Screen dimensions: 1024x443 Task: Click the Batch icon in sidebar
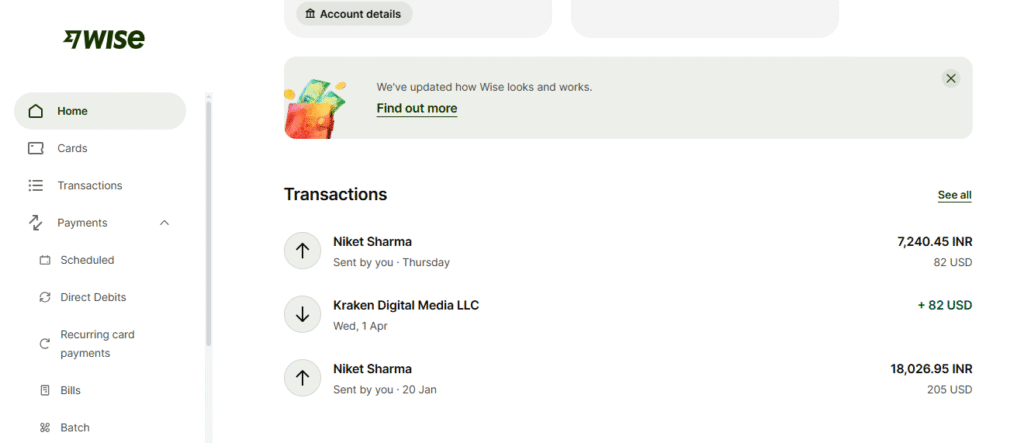44,427
